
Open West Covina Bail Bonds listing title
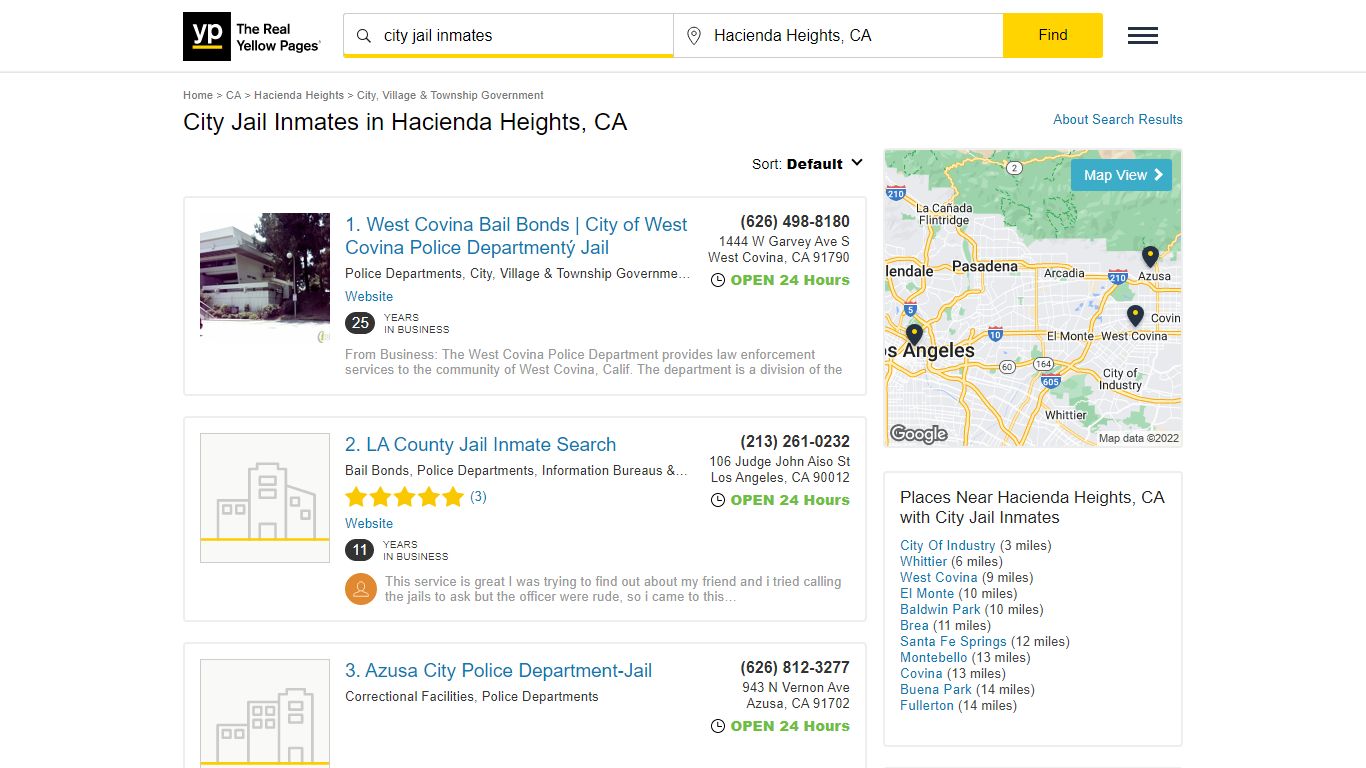tap(516, 236)
